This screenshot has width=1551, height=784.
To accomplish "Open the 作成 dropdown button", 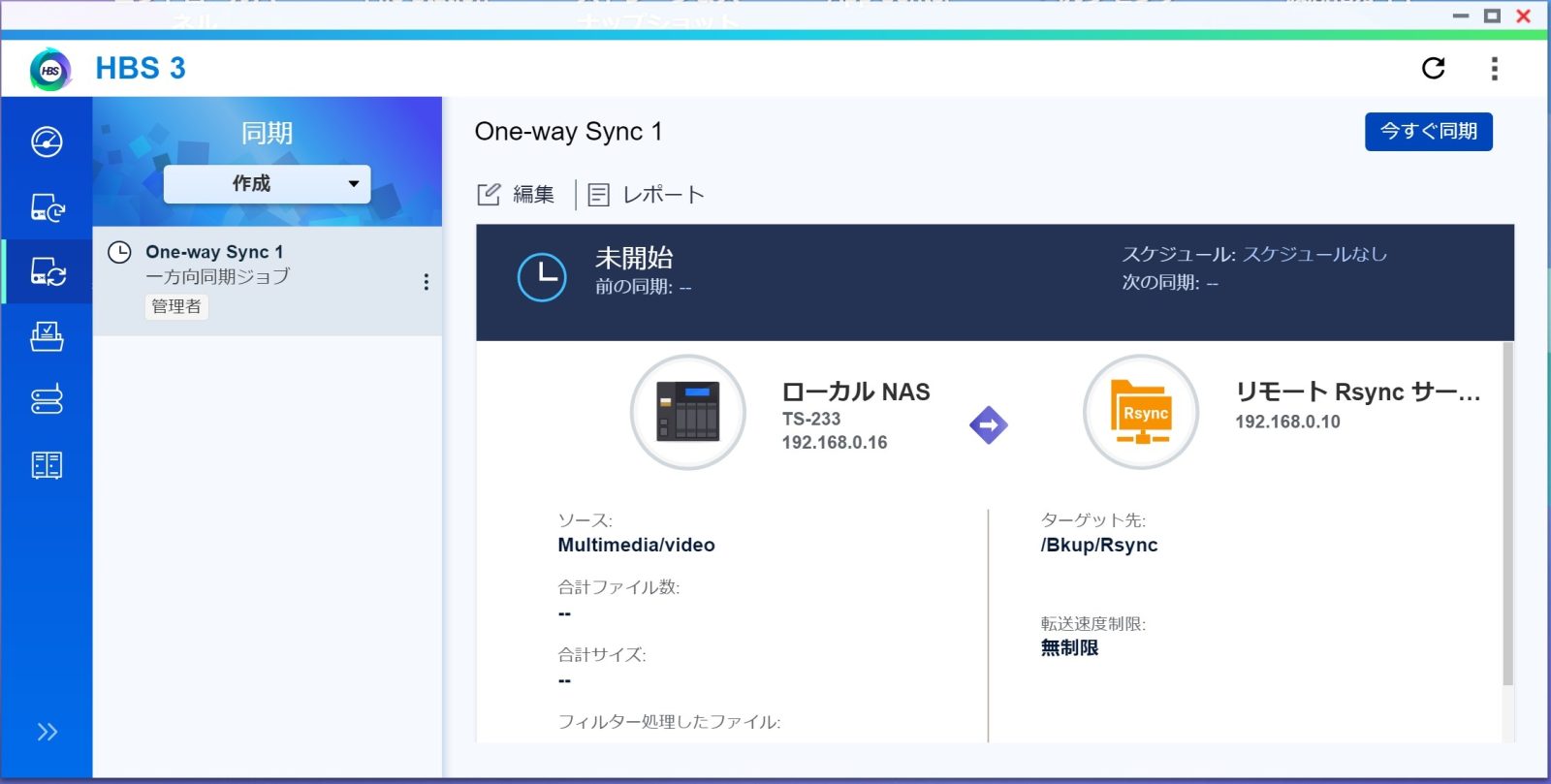I will 267,184.
